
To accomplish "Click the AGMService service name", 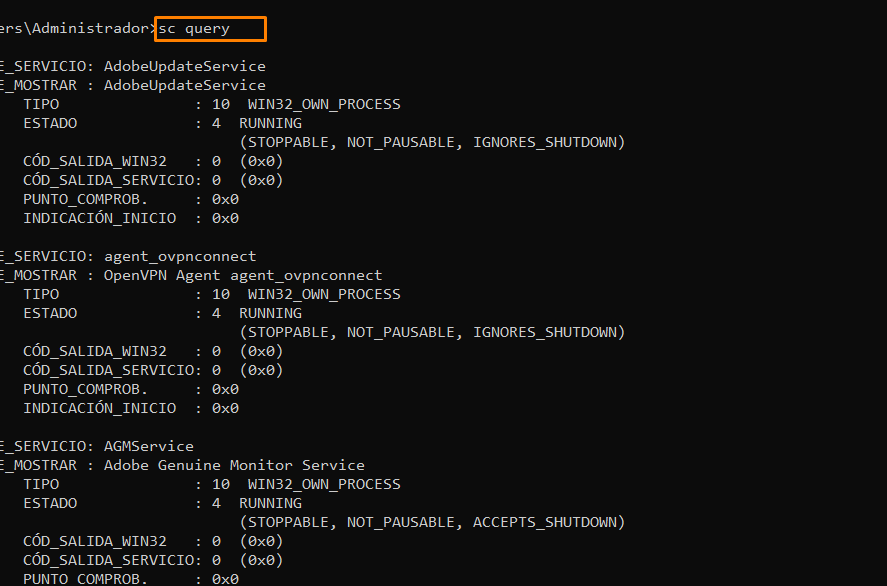I will (x=149, y=446).
